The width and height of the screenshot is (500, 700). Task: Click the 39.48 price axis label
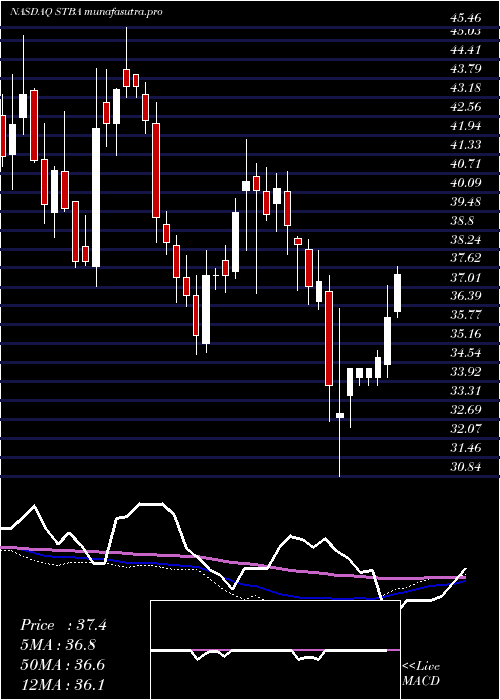point(466,202)
